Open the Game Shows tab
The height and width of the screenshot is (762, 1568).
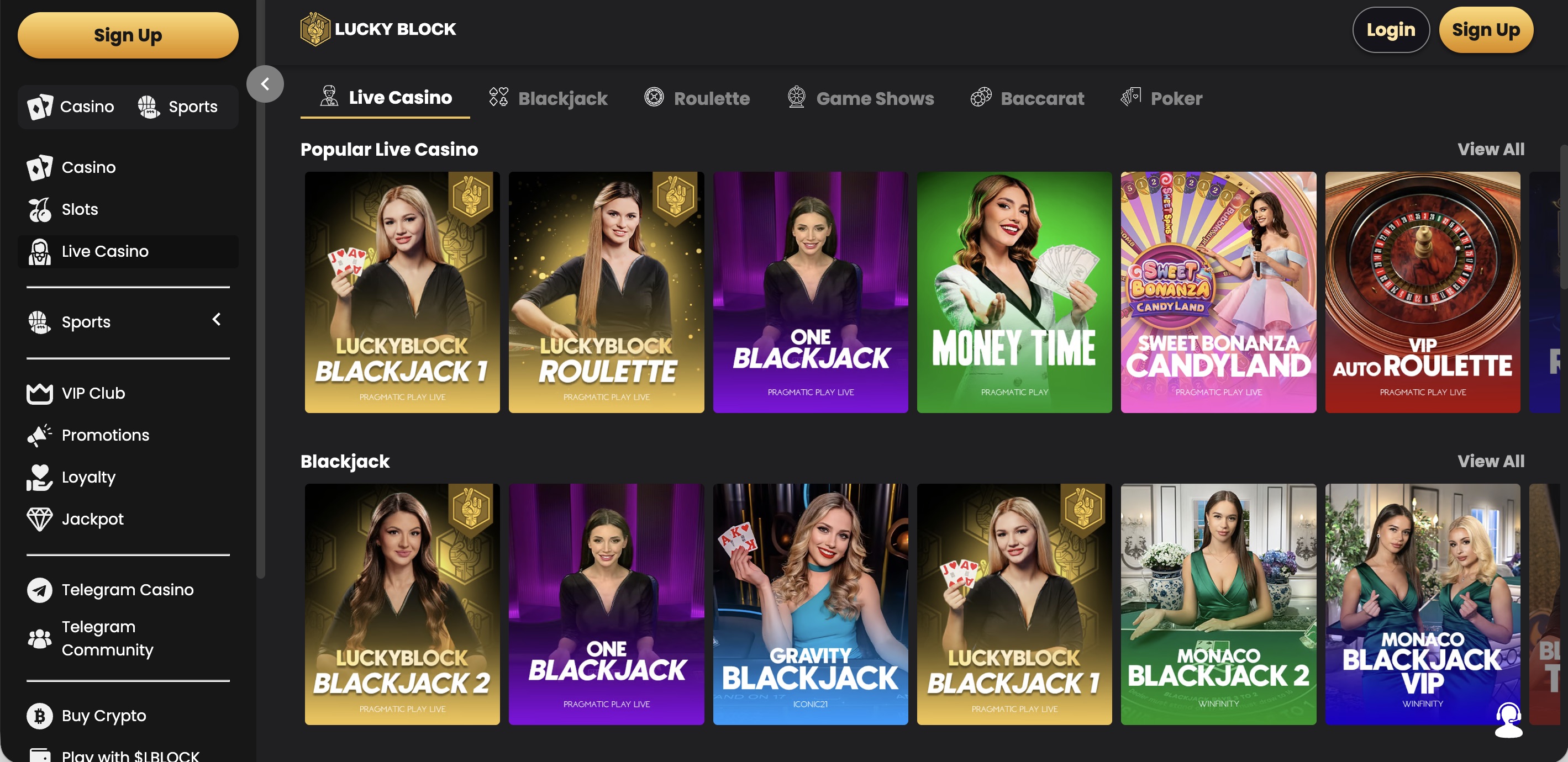click(x=860, y=98)
